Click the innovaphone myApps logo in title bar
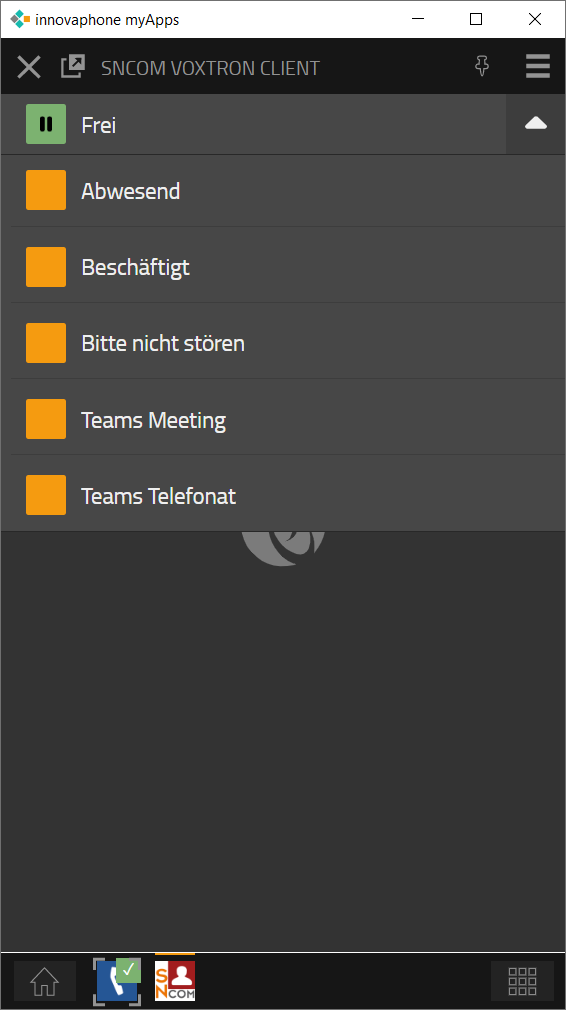Screen dimensions: 566x1010 (x=21, y=19)
